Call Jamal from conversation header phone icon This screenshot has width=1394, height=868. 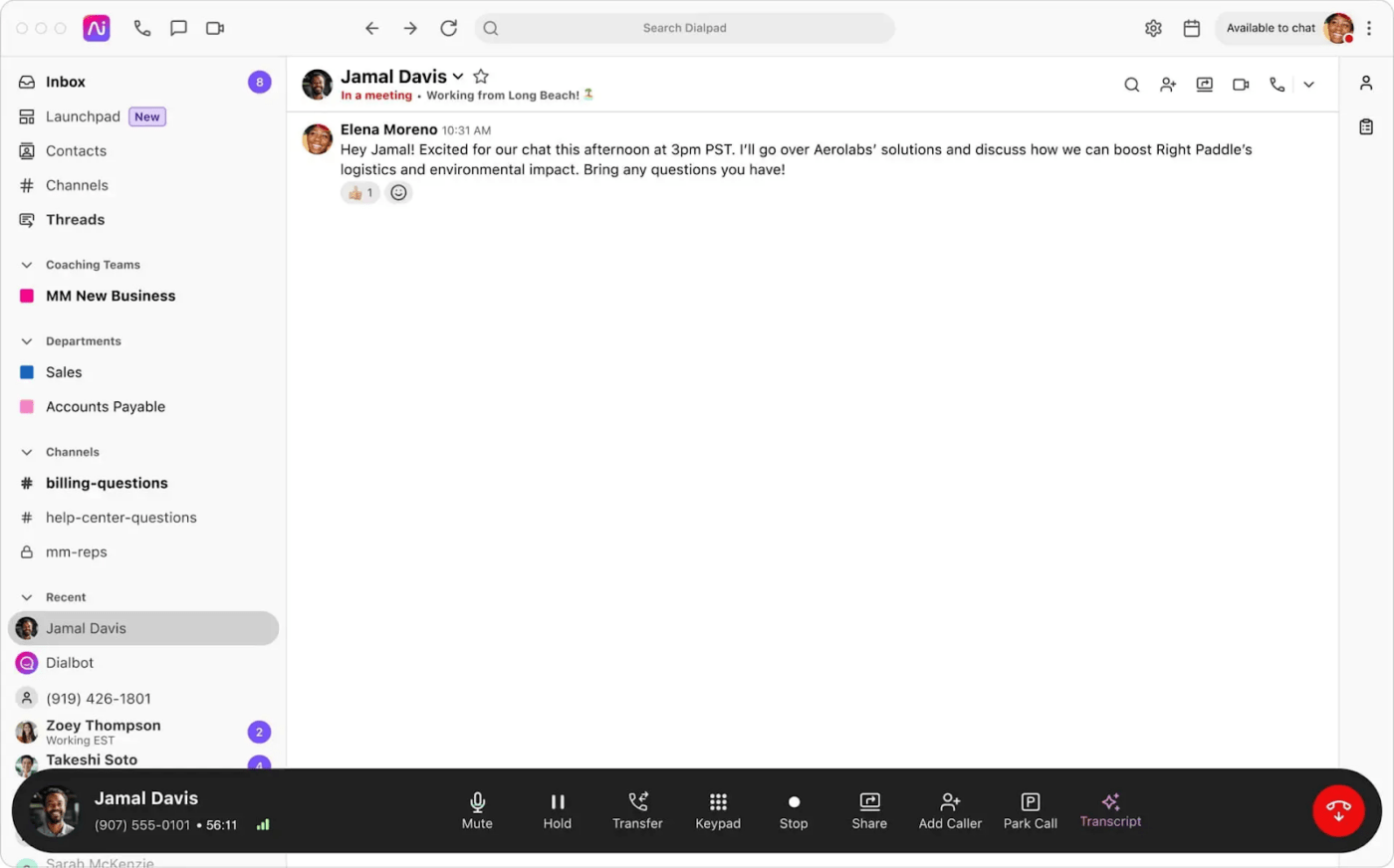point(1277,85)
